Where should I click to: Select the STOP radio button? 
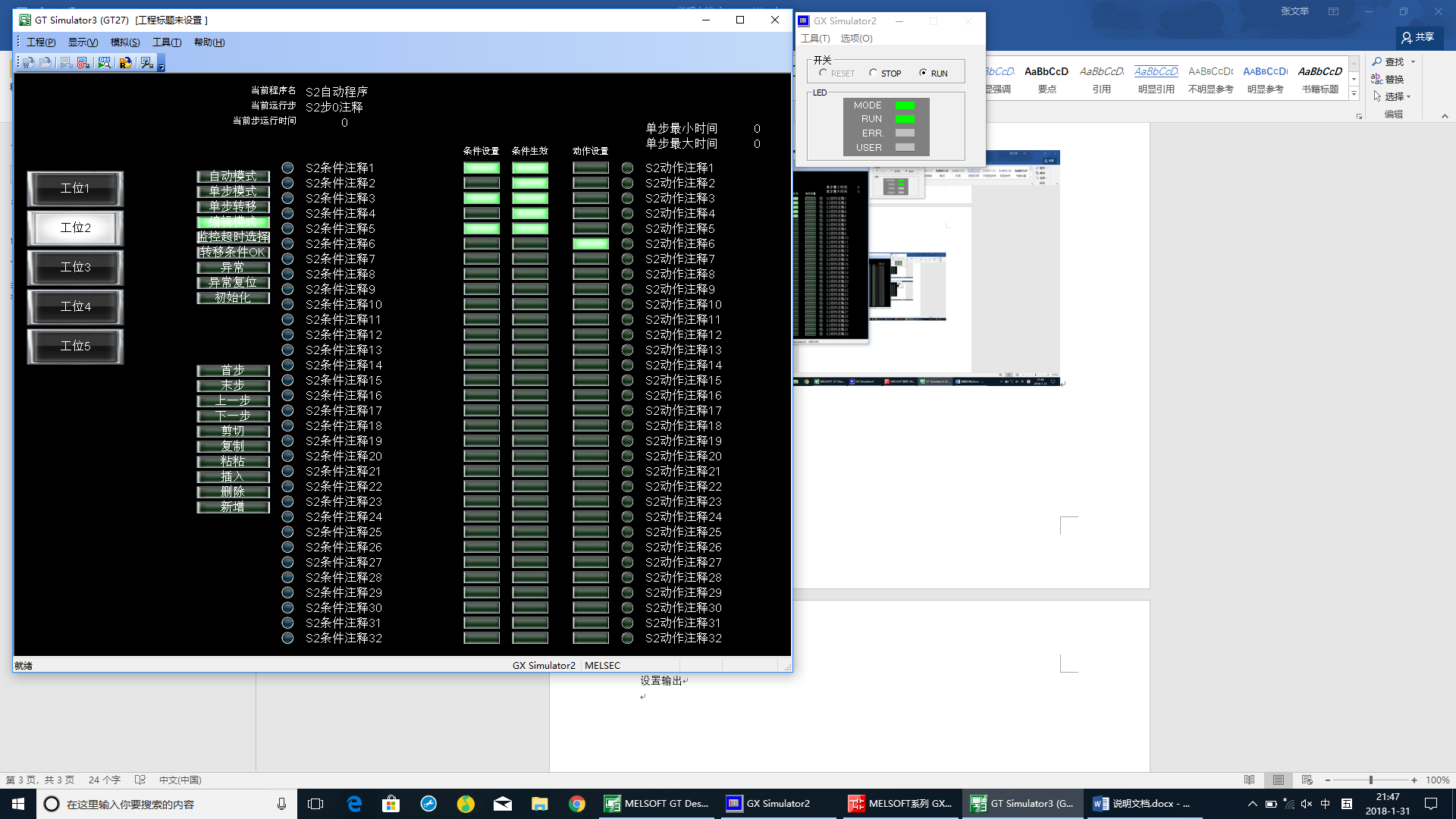pyautogui.click(x=873, y=73)
